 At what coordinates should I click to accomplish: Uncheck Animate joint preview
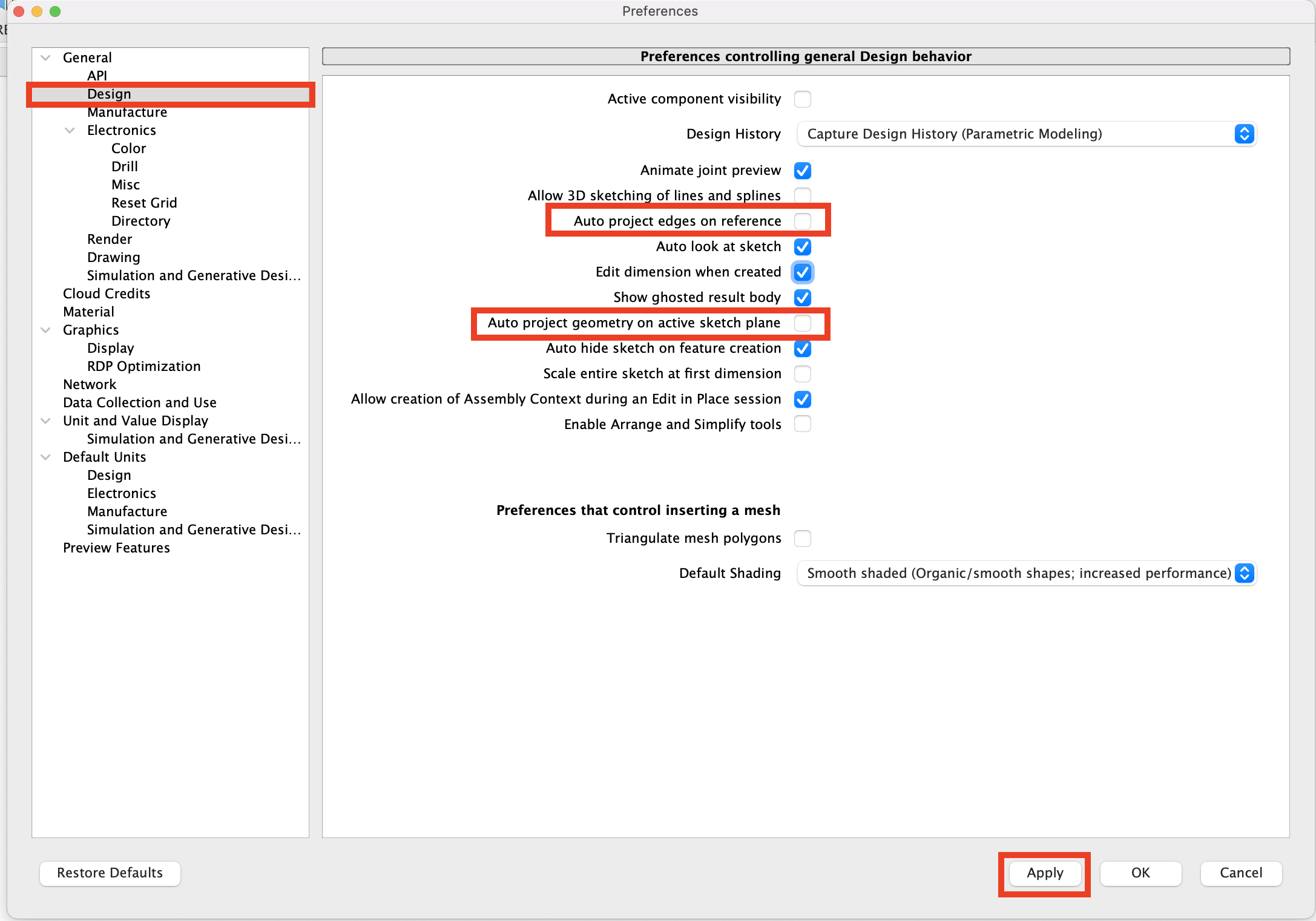pos(803,171)
